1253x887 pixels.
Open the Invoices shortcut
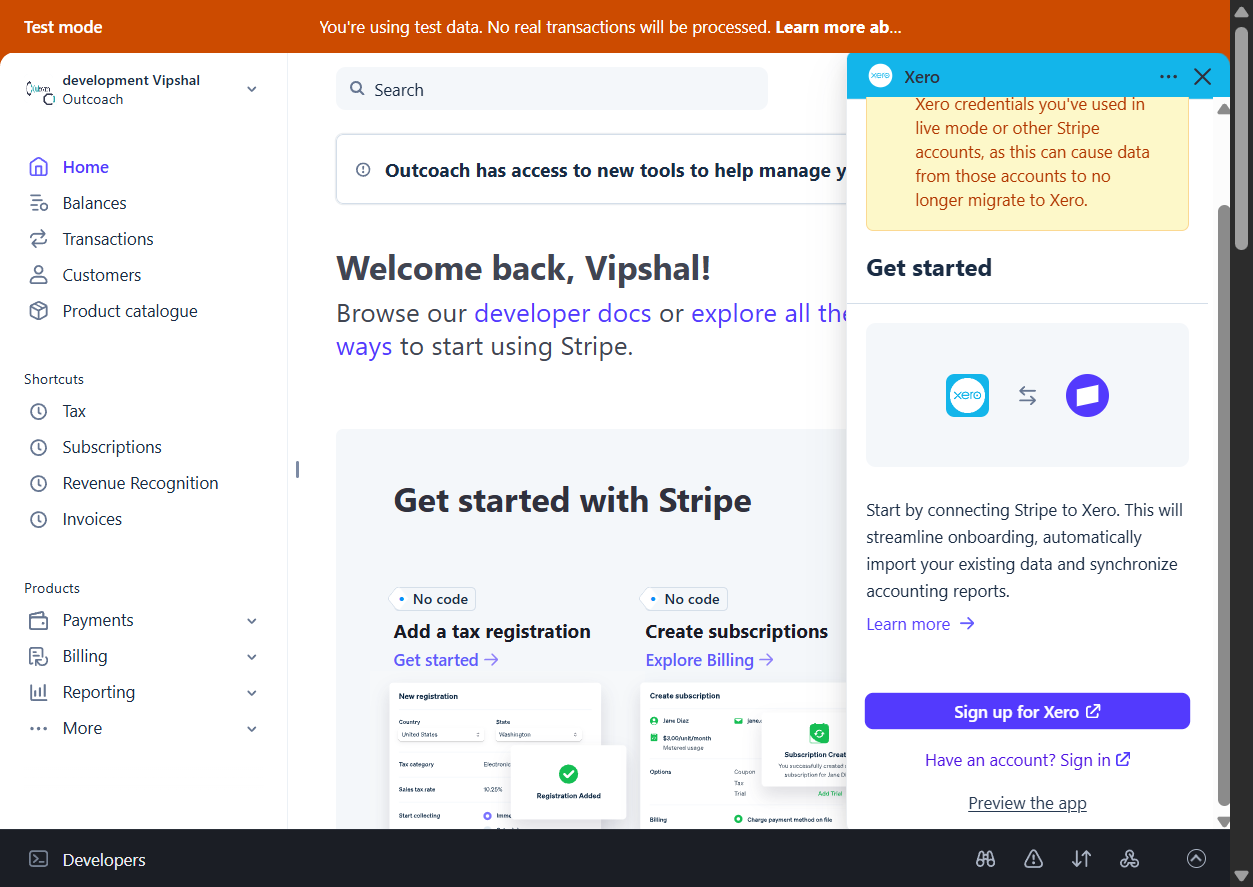(x=92, y=519)
